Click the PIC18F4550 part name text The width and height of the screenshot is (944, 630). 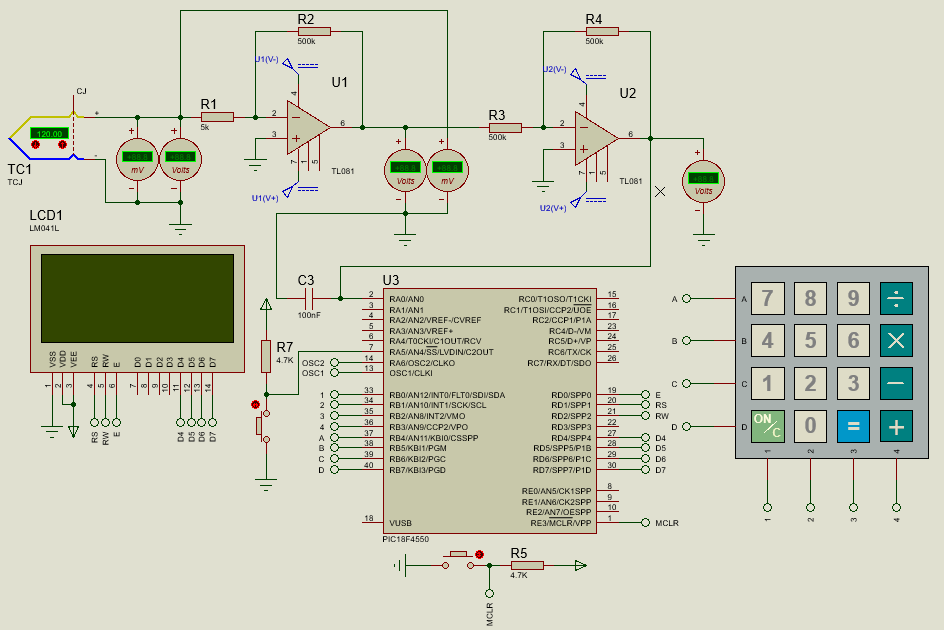(406, 539)
